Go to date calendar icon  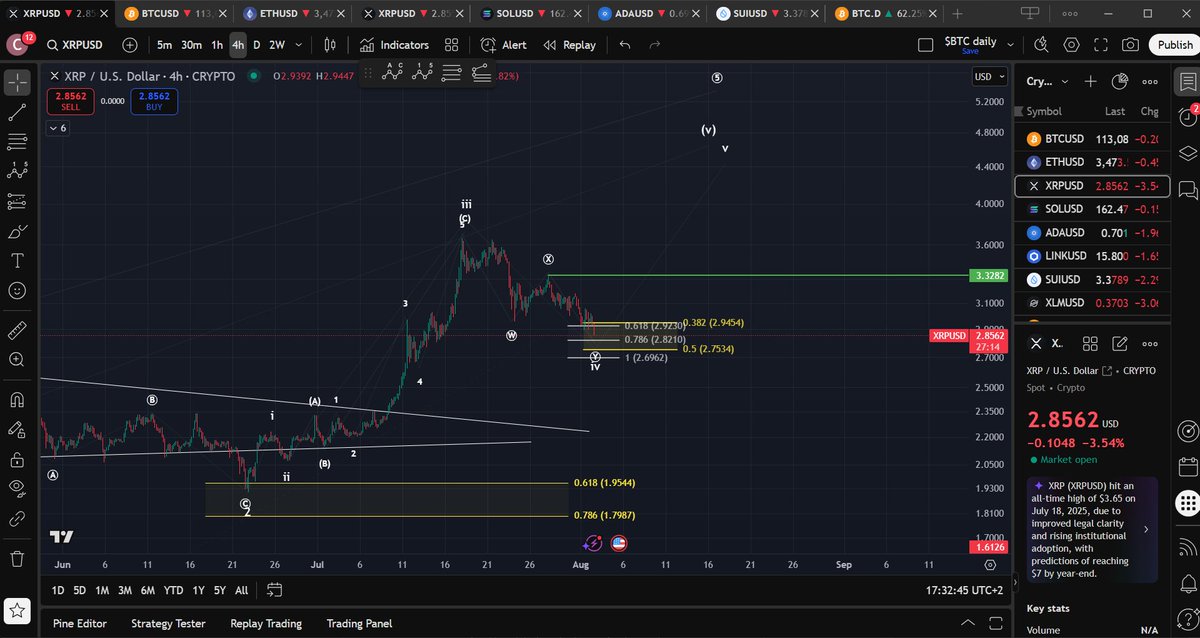(x=275, y=590)
